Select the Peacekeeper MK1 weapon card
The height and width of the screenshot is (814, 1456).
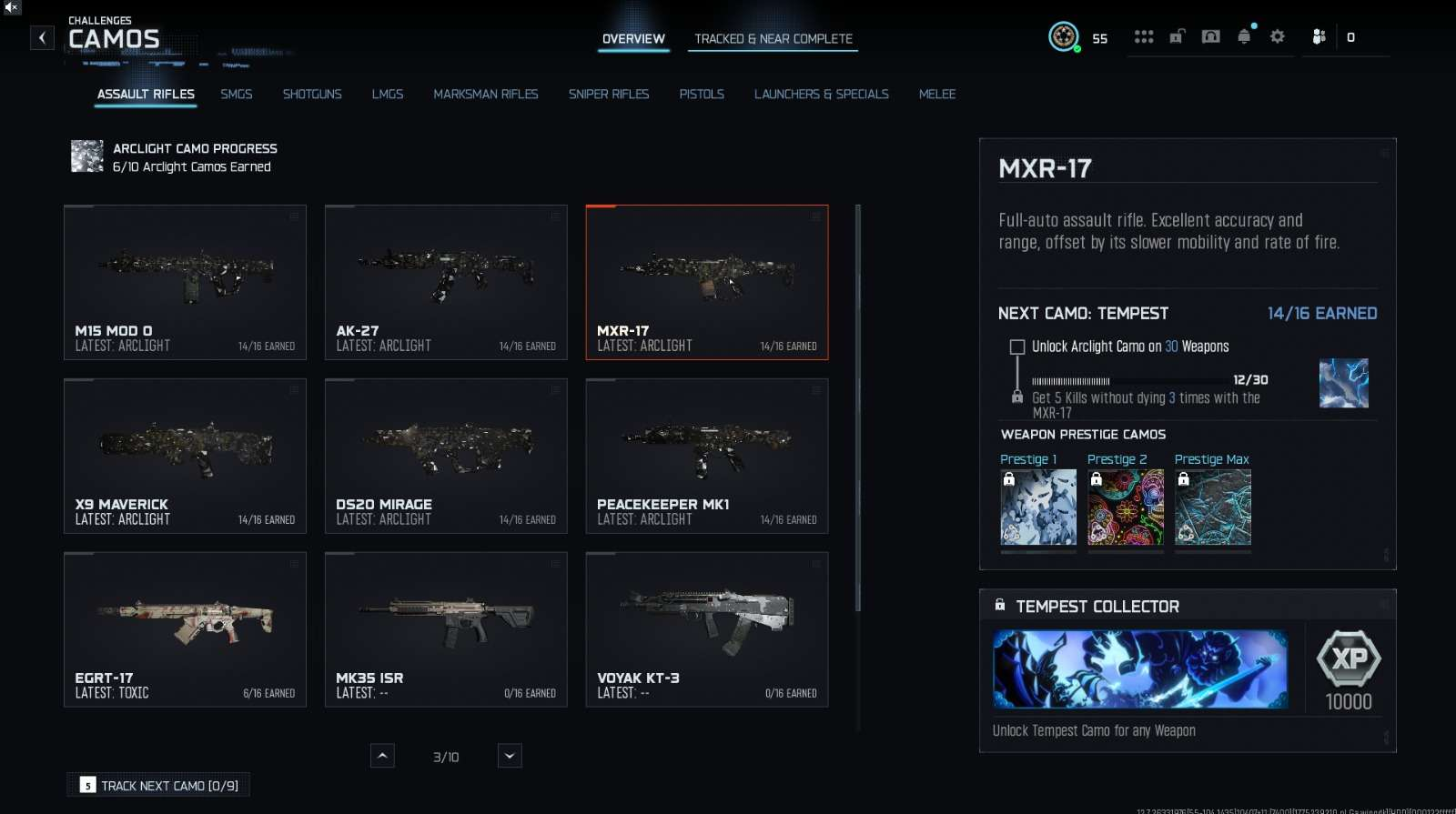pyautogui.click(x=707, y=456)
